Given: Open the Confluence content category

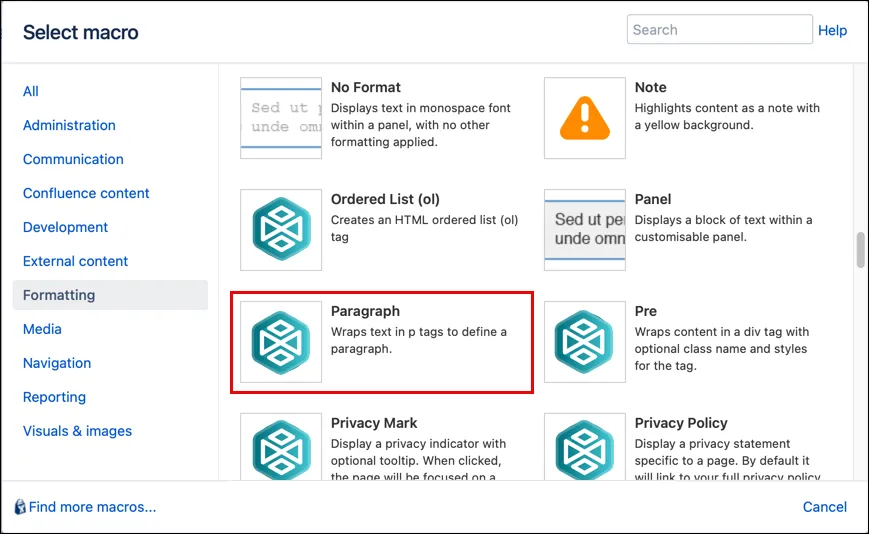Looking at the screenshot, I should pos(86,193).
